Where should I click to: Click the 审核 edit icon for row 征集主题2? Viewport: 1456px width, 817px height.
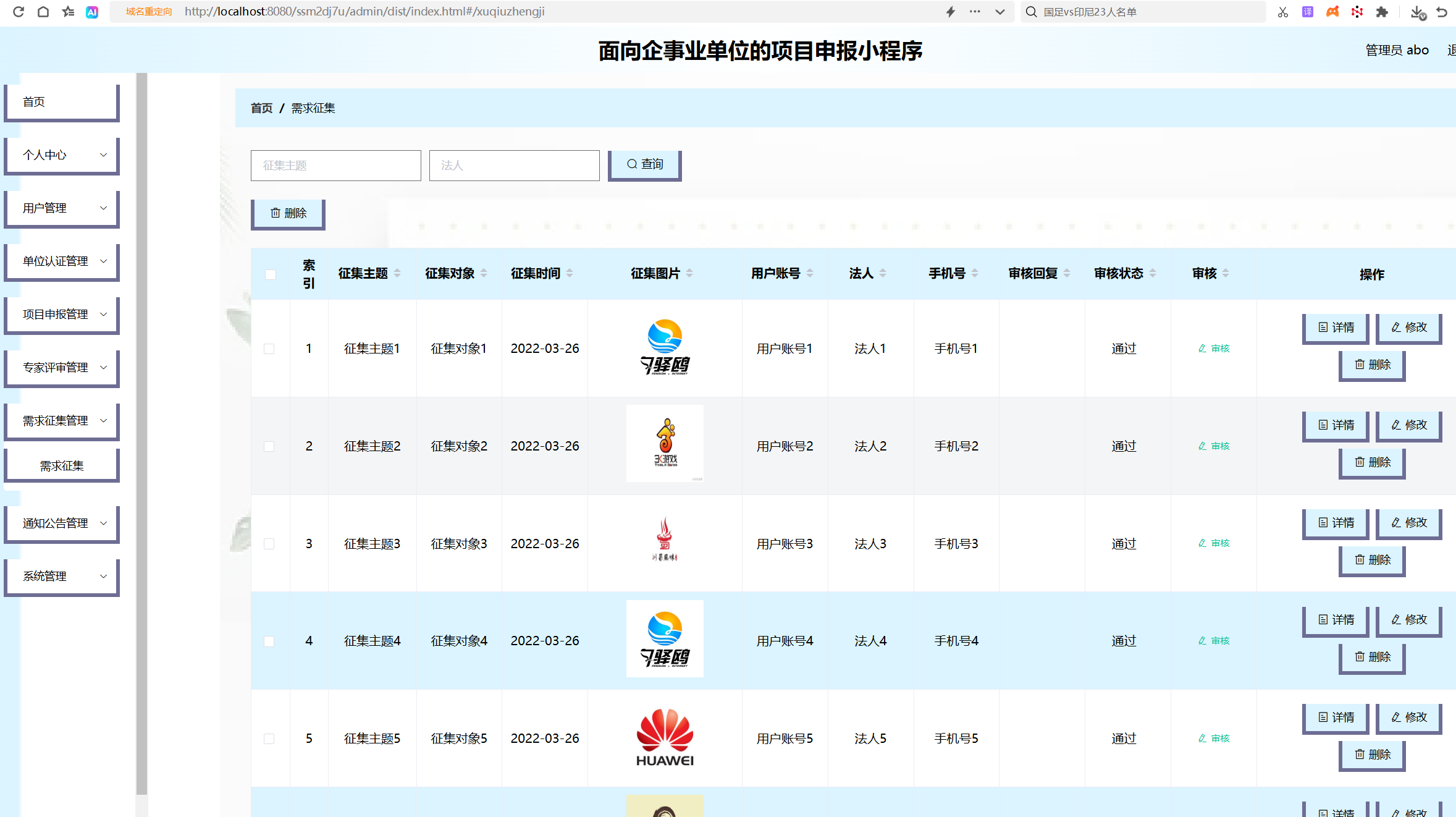tap(1214, 446)
